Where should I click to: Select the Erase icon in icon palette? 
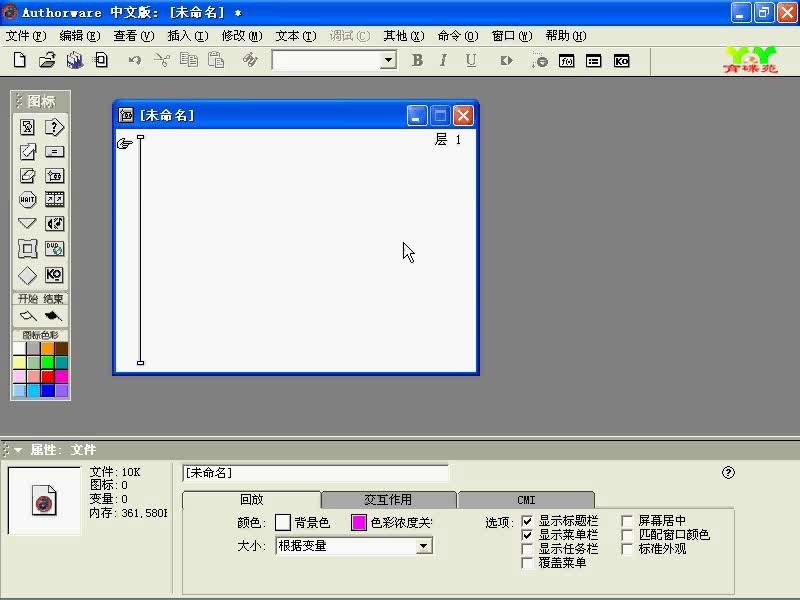point(28,176)
